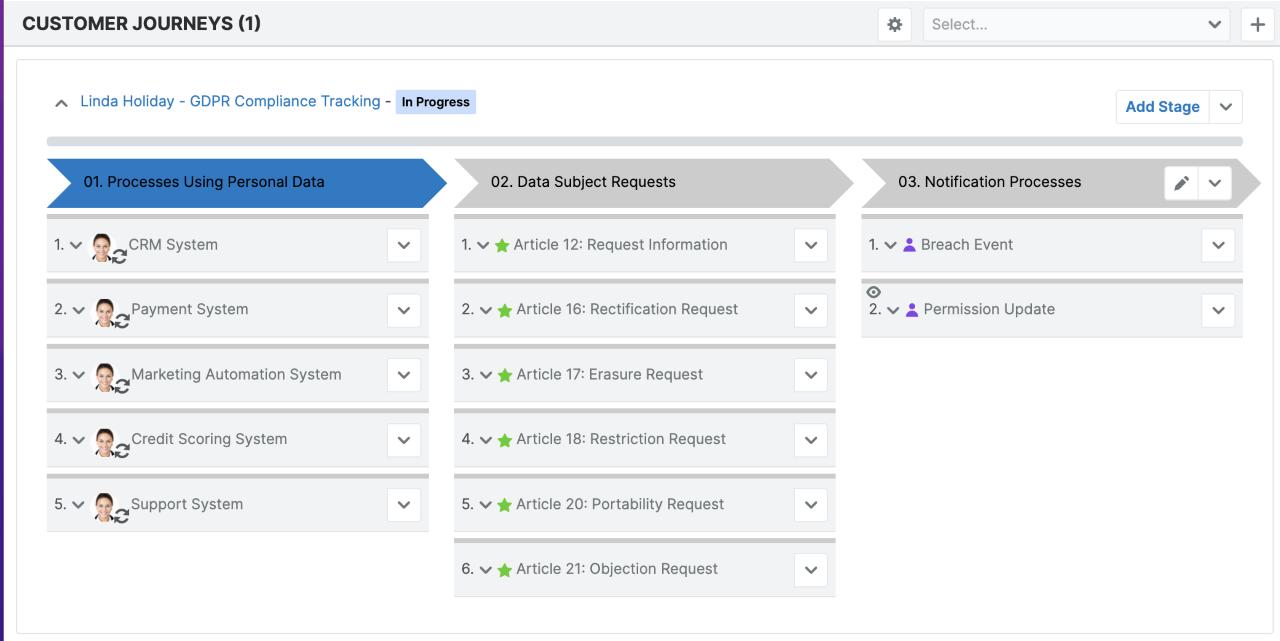
Task: Open the Credit Scoring System actions dropdown
Action: point(404,440)
